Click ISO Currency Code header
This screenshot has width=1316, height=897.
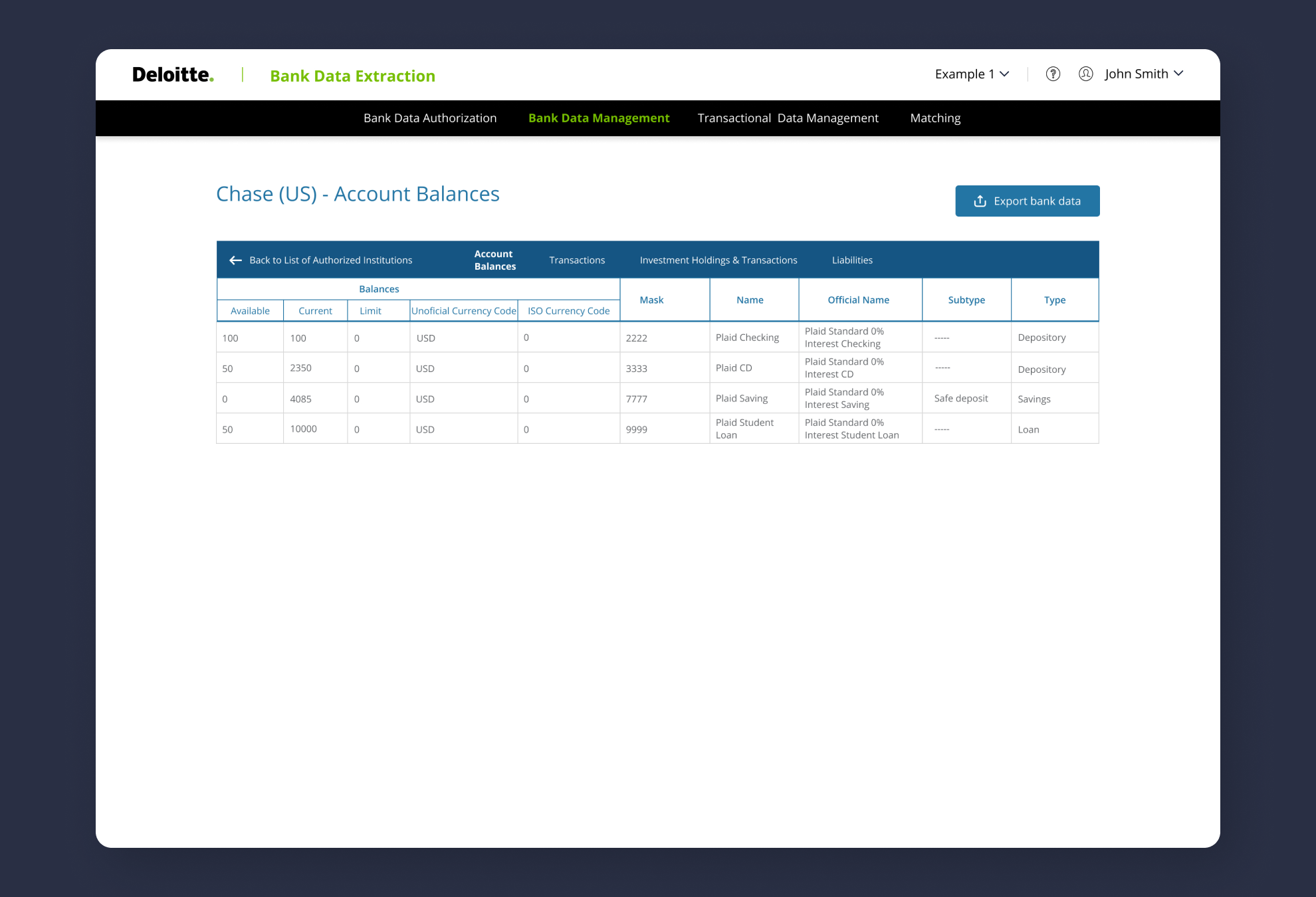[569, 311]
